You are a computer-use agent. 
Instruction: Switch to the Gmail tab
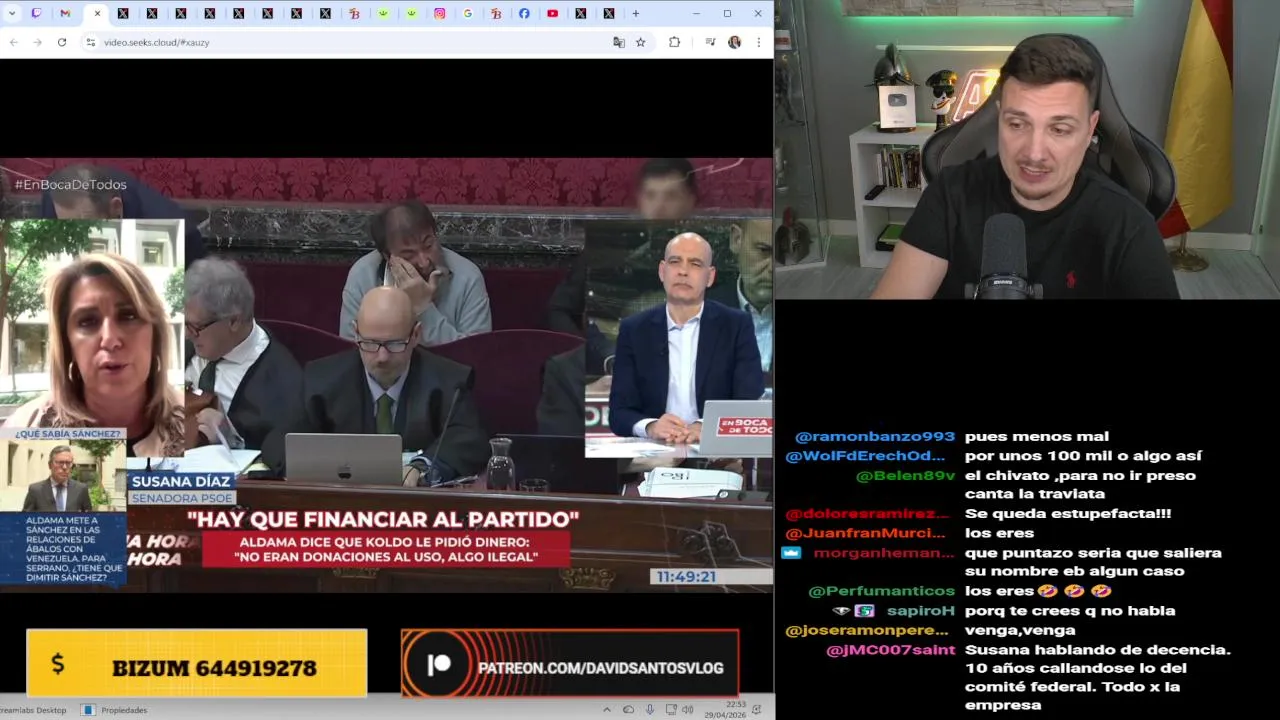(x=65, y=13)
